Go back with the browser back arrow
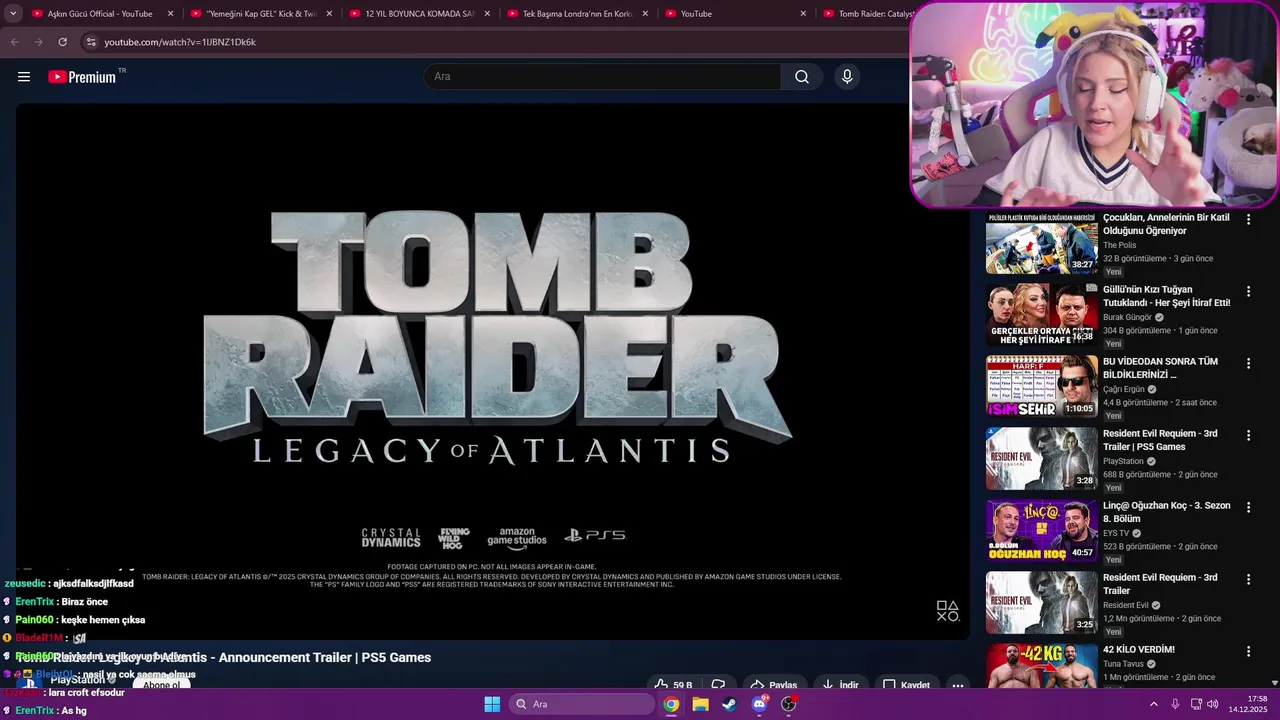 (x=14, y=42)
